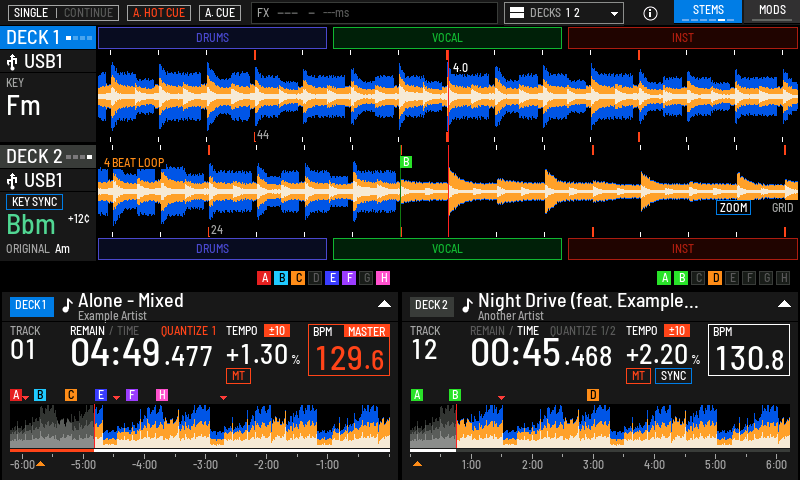
Task: Click Deck 1 blue DECK1 badge
Action: tap(31, 306)
